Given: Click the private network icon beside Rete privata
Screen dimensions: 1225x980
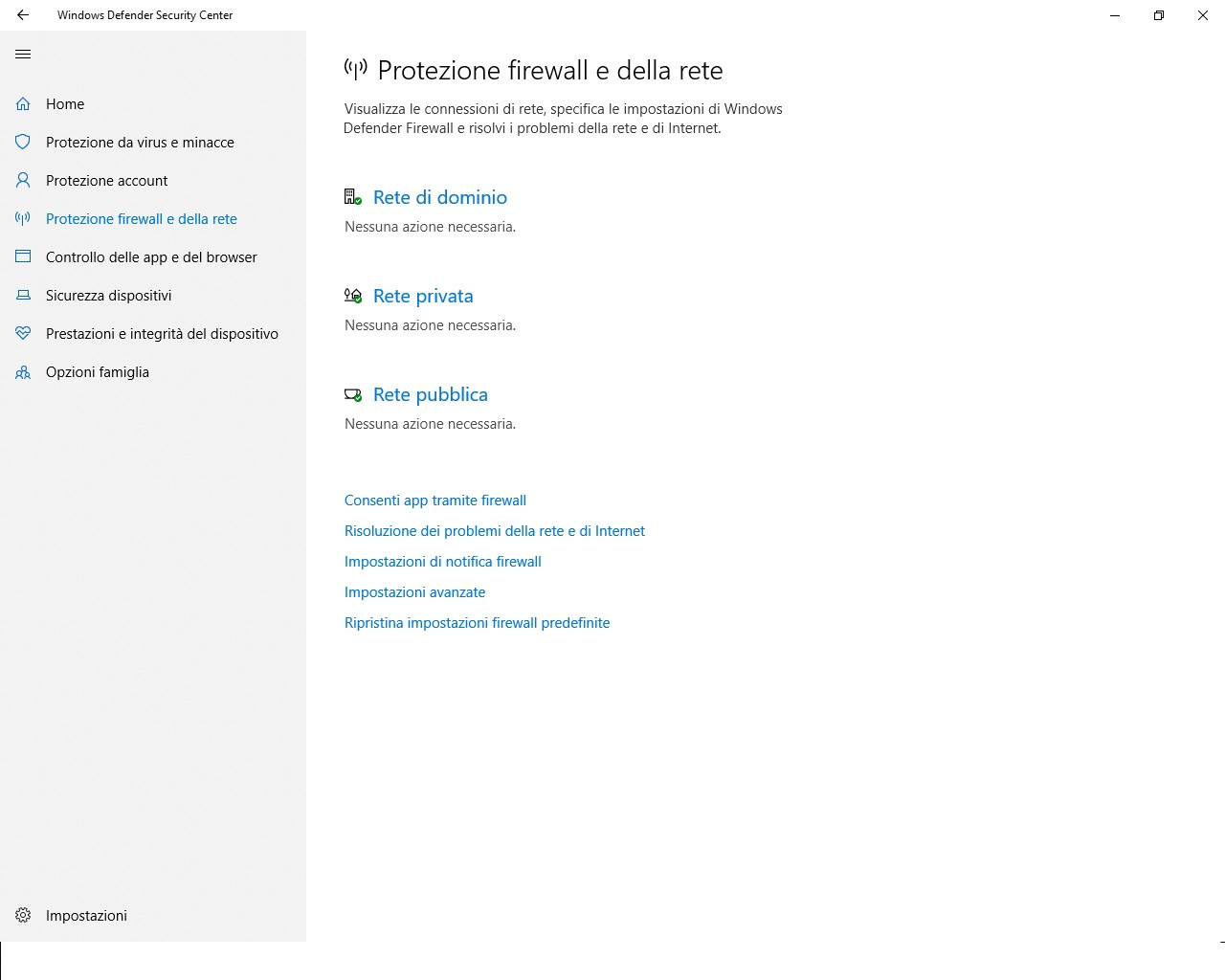Looking at the screenshot, I should [353, 295].
